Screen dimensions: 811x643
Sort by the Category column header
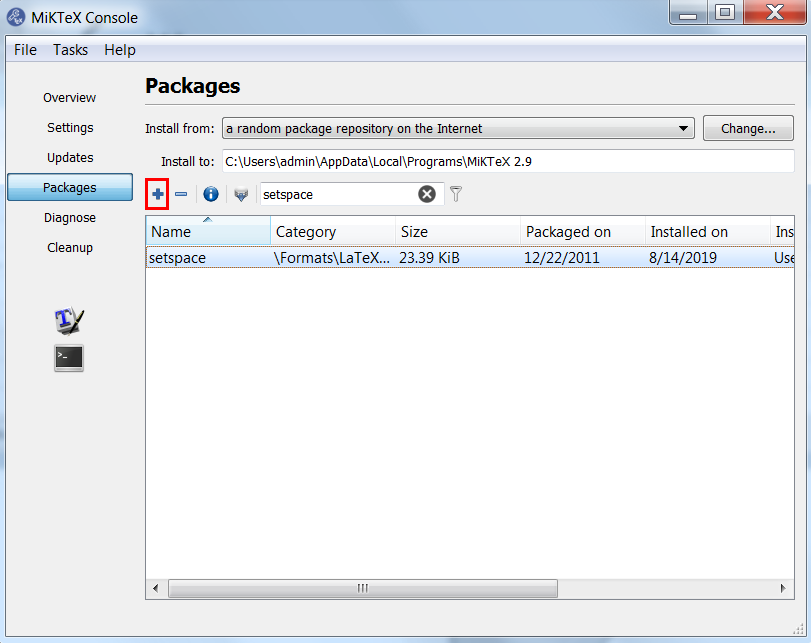333,231
